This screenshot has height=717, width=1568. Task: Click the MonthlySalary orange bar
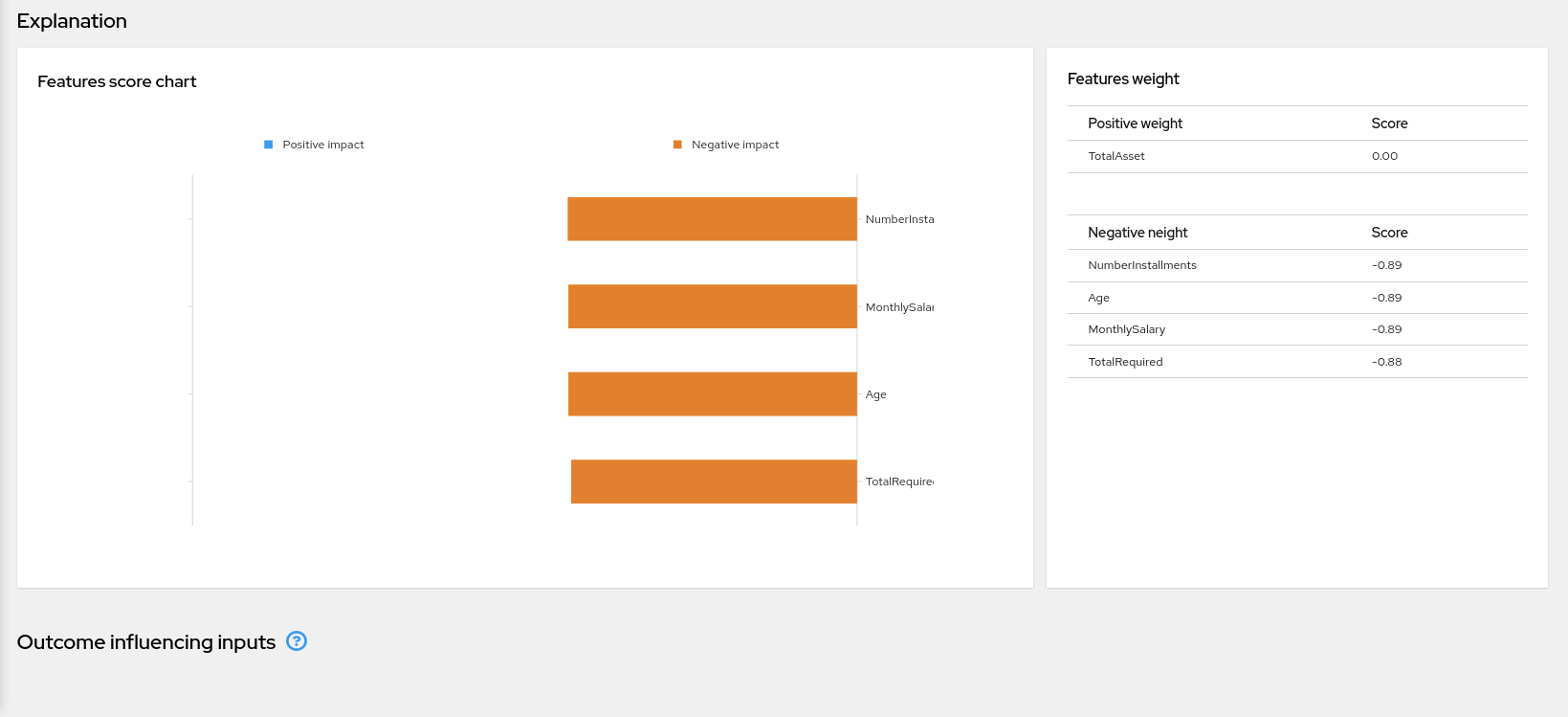[x=712, y=306]
